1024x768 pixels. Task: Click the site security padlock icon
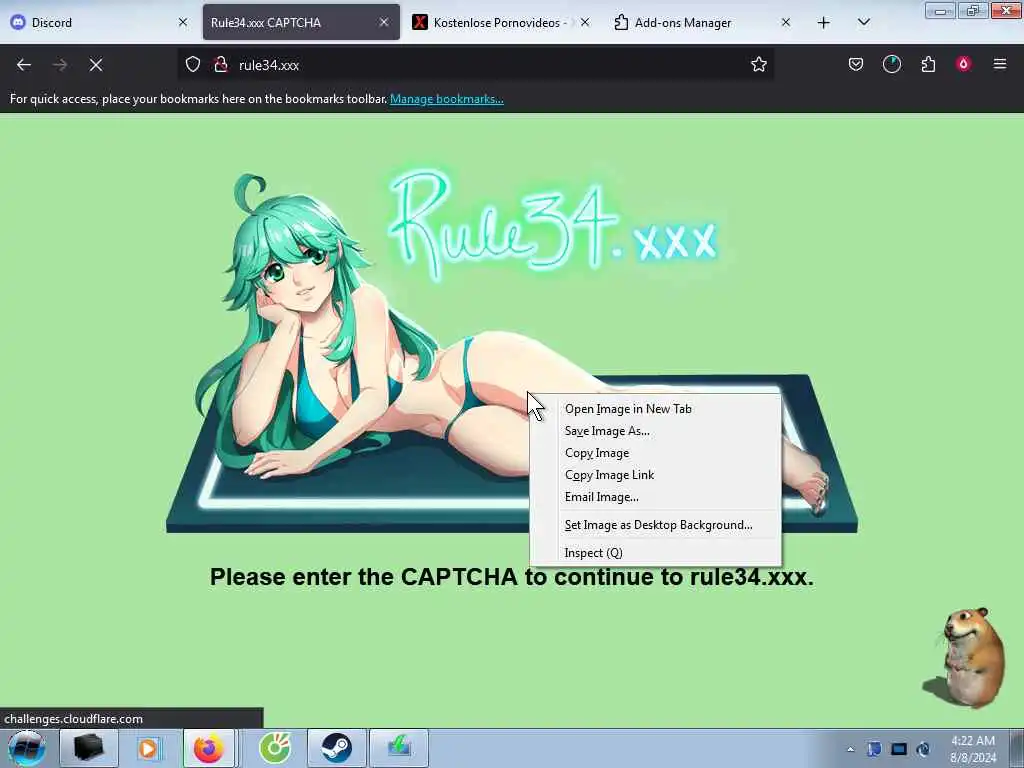point(221,65)
